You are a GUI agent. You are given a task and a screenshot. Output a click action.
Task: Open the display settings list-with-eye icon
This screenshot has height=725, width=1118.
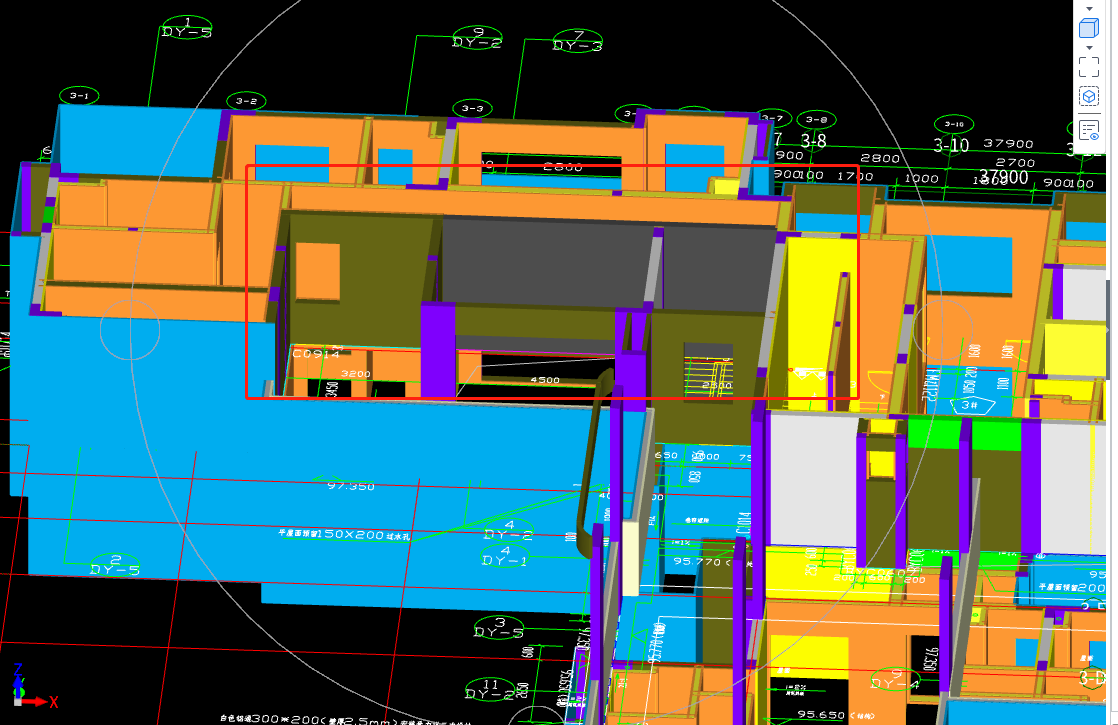click(x=1089, y=130)
